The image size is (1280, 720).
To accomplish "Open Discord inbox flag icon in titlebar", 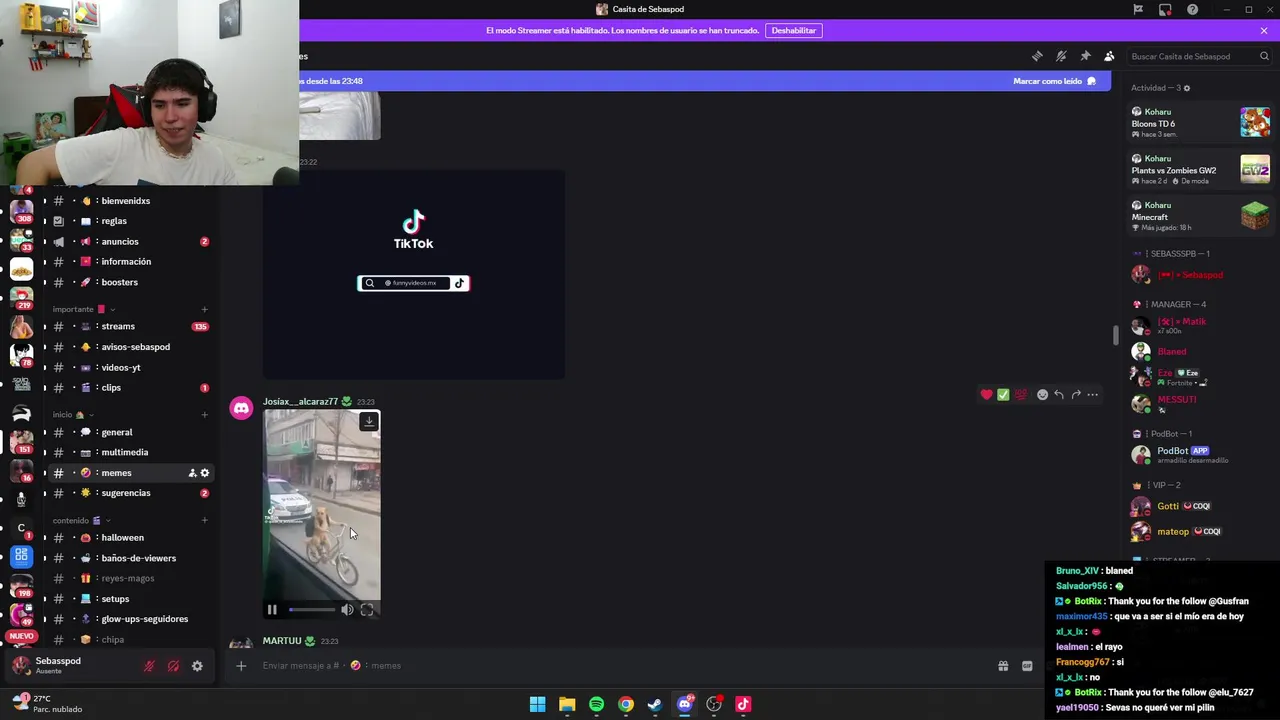I will pos(1138,10).
